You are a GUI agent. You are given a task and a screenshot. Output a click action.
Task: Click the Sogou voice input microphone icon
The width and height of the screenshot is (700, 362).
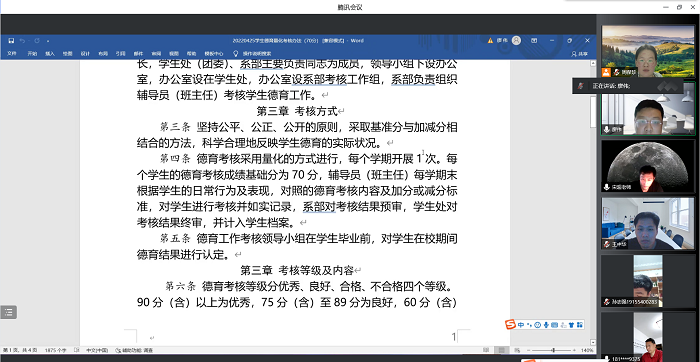[546, 325]
